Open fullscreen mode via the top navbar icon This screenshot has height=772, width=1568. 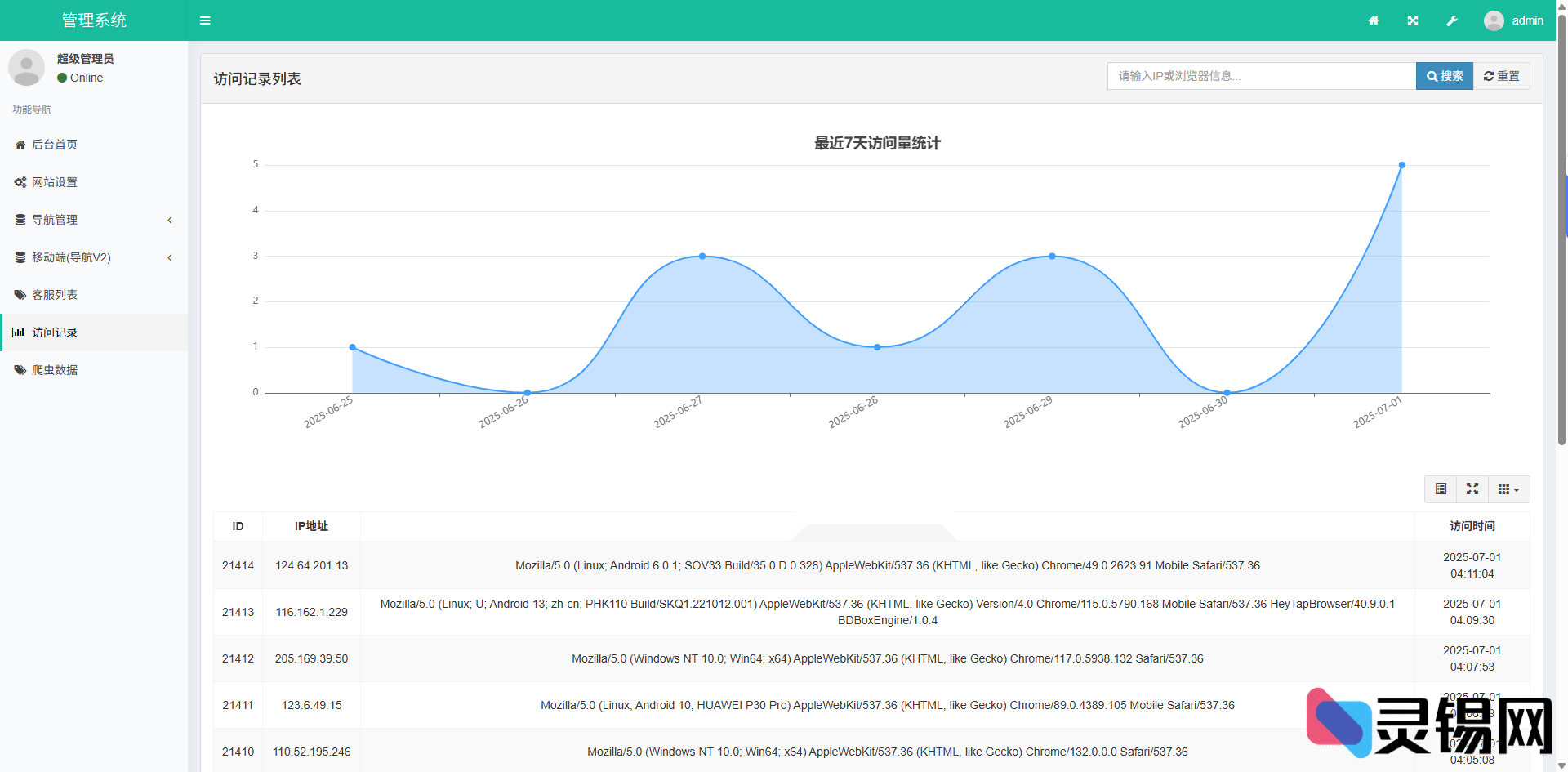[1413, 20]
